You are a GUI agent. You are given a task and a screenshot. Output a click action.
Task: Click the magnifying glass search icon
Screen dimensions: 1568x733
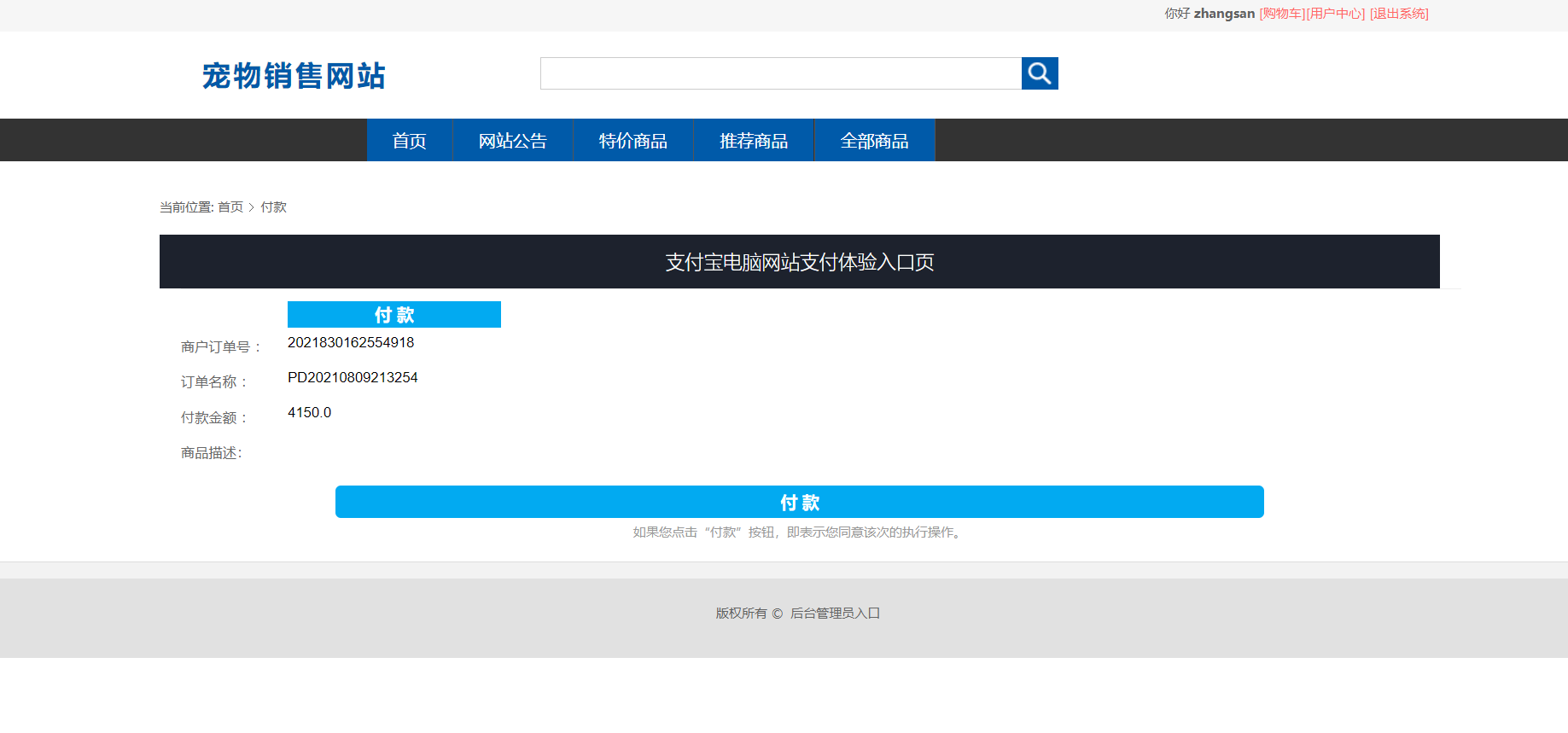click(1039, 73)
